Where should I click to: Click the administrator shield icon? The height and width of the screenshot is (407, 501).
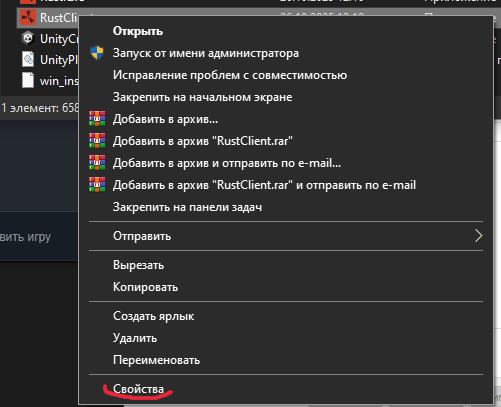coord(97,53)
